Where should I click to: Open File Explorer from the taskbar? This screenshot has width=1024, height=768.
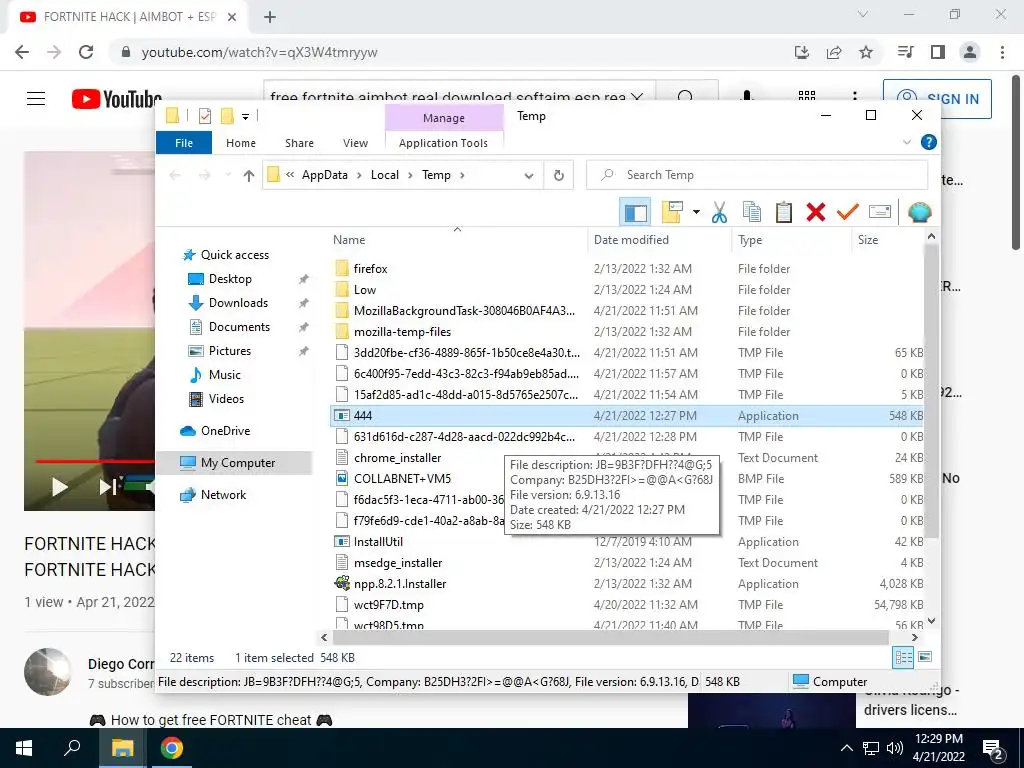pos(122,748)
